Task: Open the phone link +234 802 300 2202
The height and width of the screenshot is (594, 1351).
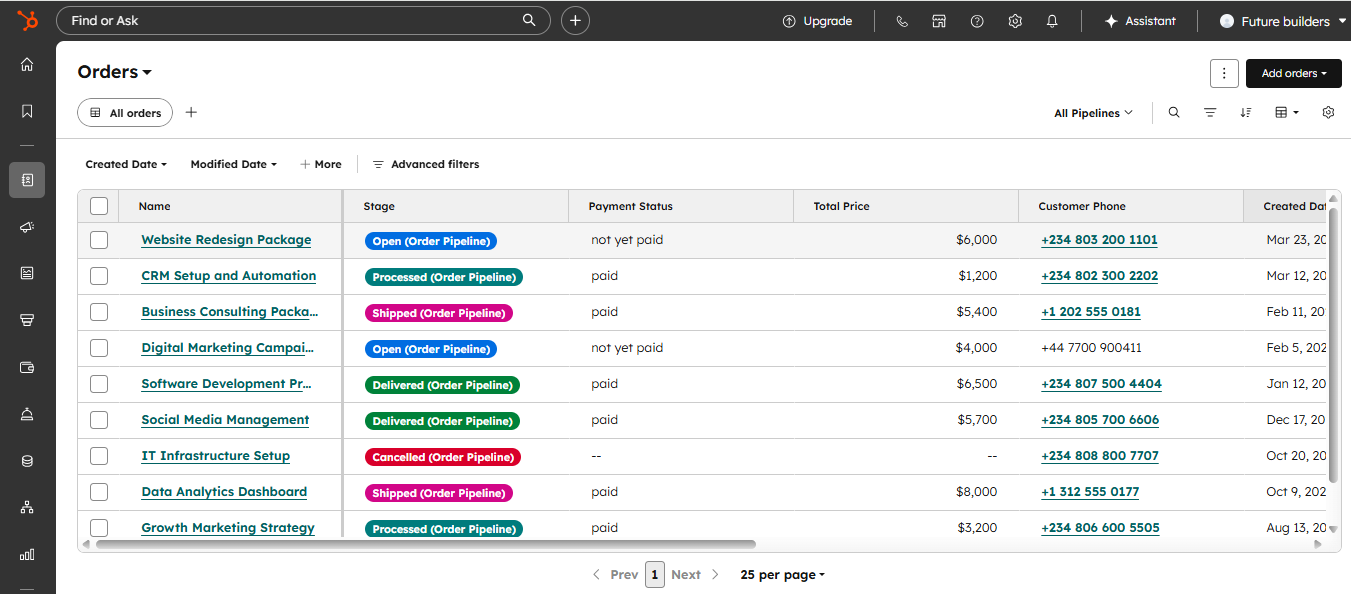Action: [1099, 276]
